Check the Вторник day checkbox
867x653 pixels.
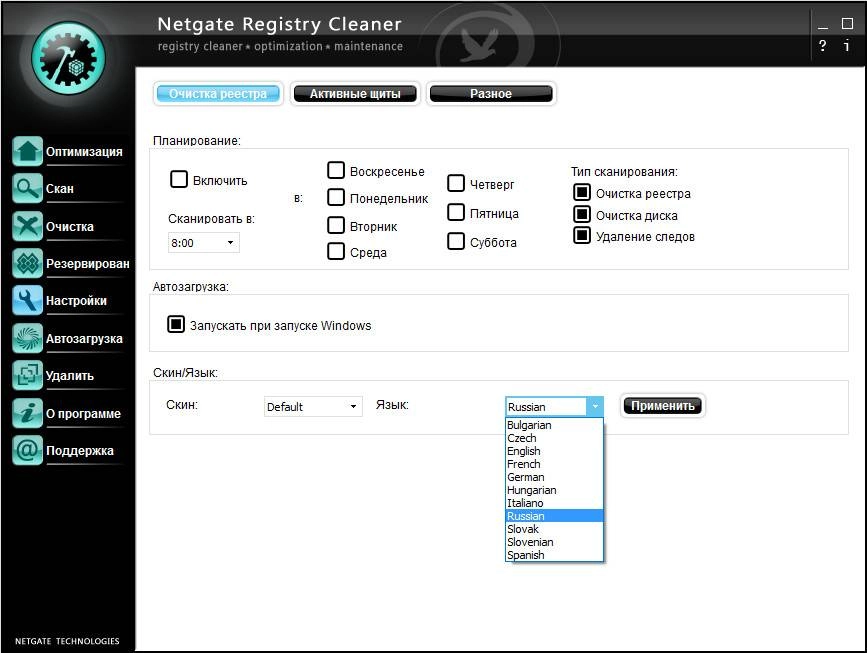tap(336, 225)
